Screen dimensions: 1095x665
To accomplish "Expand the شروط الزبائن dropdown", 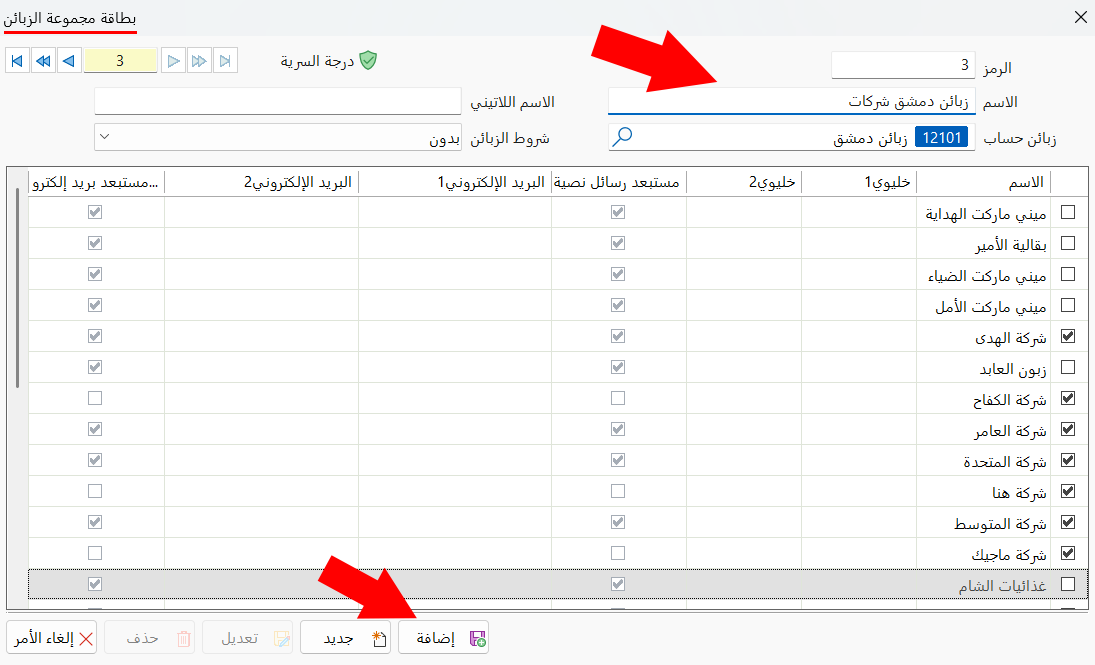I will [x=105, y=137].
